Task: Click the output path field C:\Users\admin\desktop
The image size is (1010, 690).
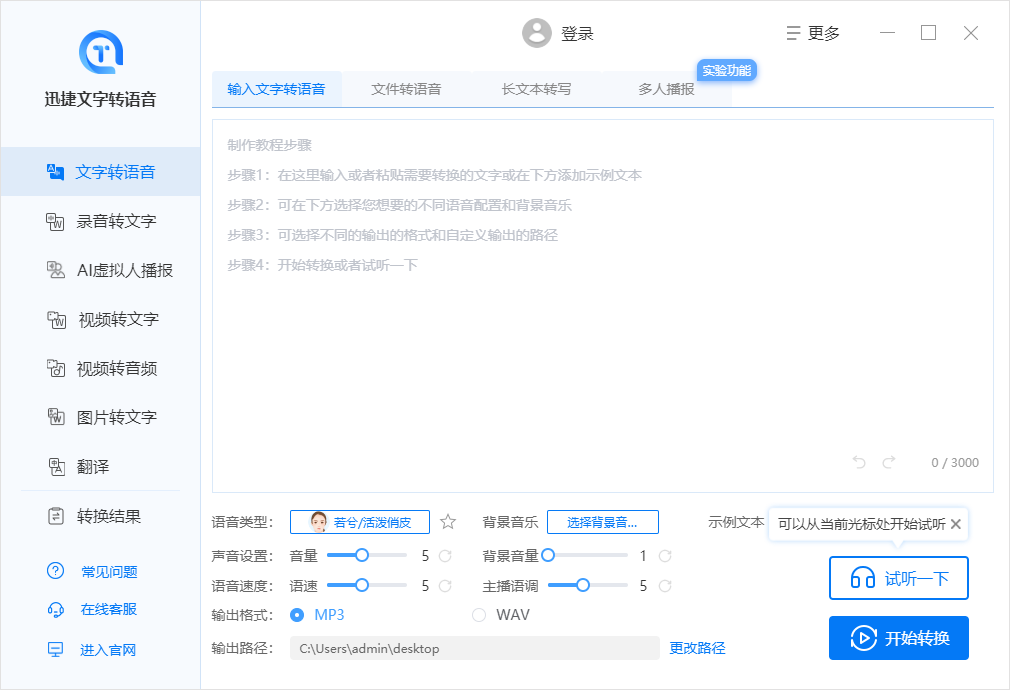Action: (475, 648)
